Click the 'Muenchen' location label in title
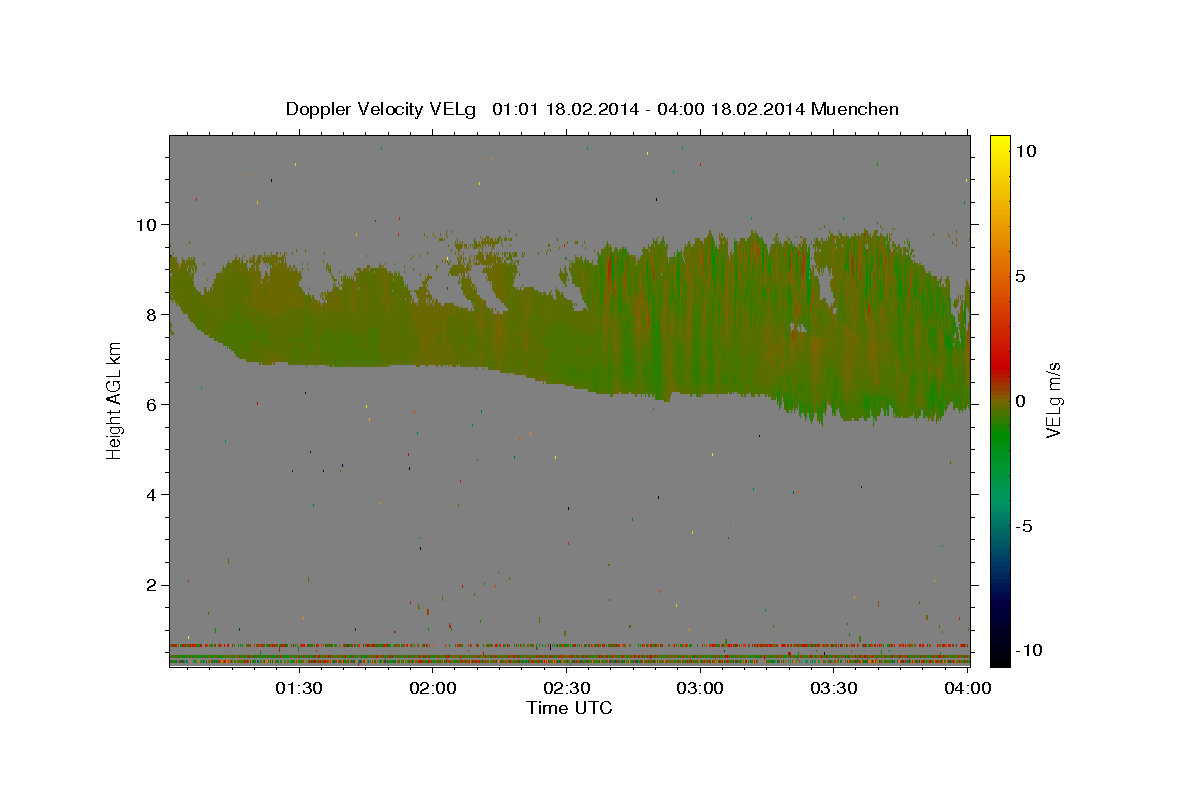Image resolution: width=1200 pixels, height=800 pixels. [856, 109]
